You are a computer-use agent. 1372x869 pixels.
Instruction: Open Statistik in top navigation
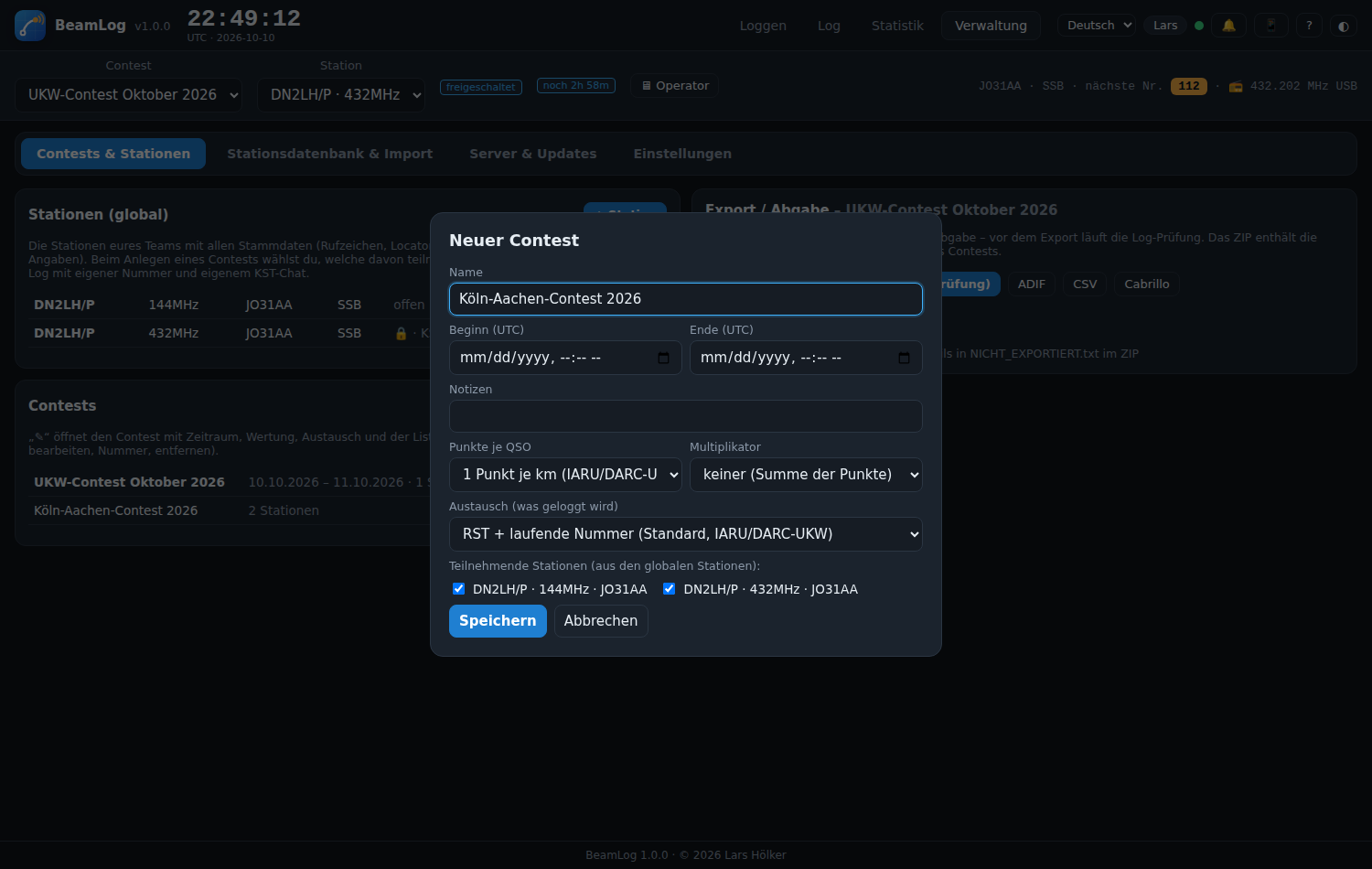pos(897,26)
